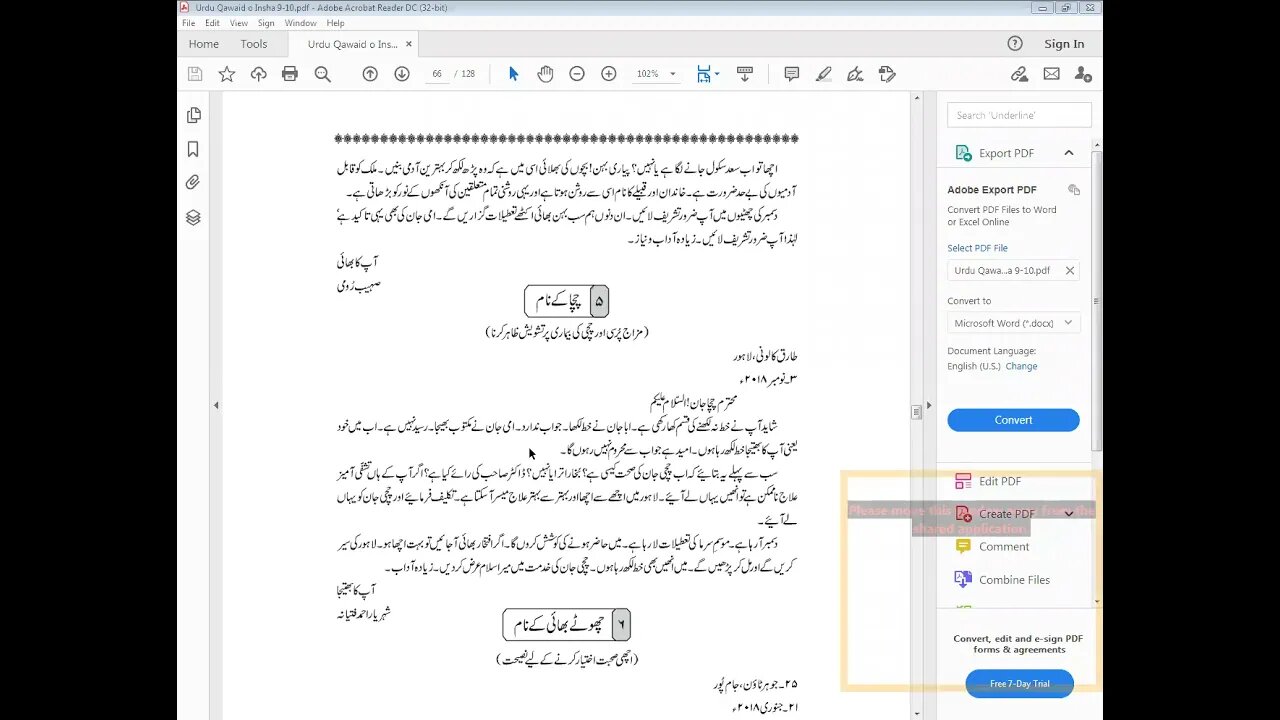1280x720 pixels.
Task: Save the file with the floppy disk icon
Action: tap(195, 74)
